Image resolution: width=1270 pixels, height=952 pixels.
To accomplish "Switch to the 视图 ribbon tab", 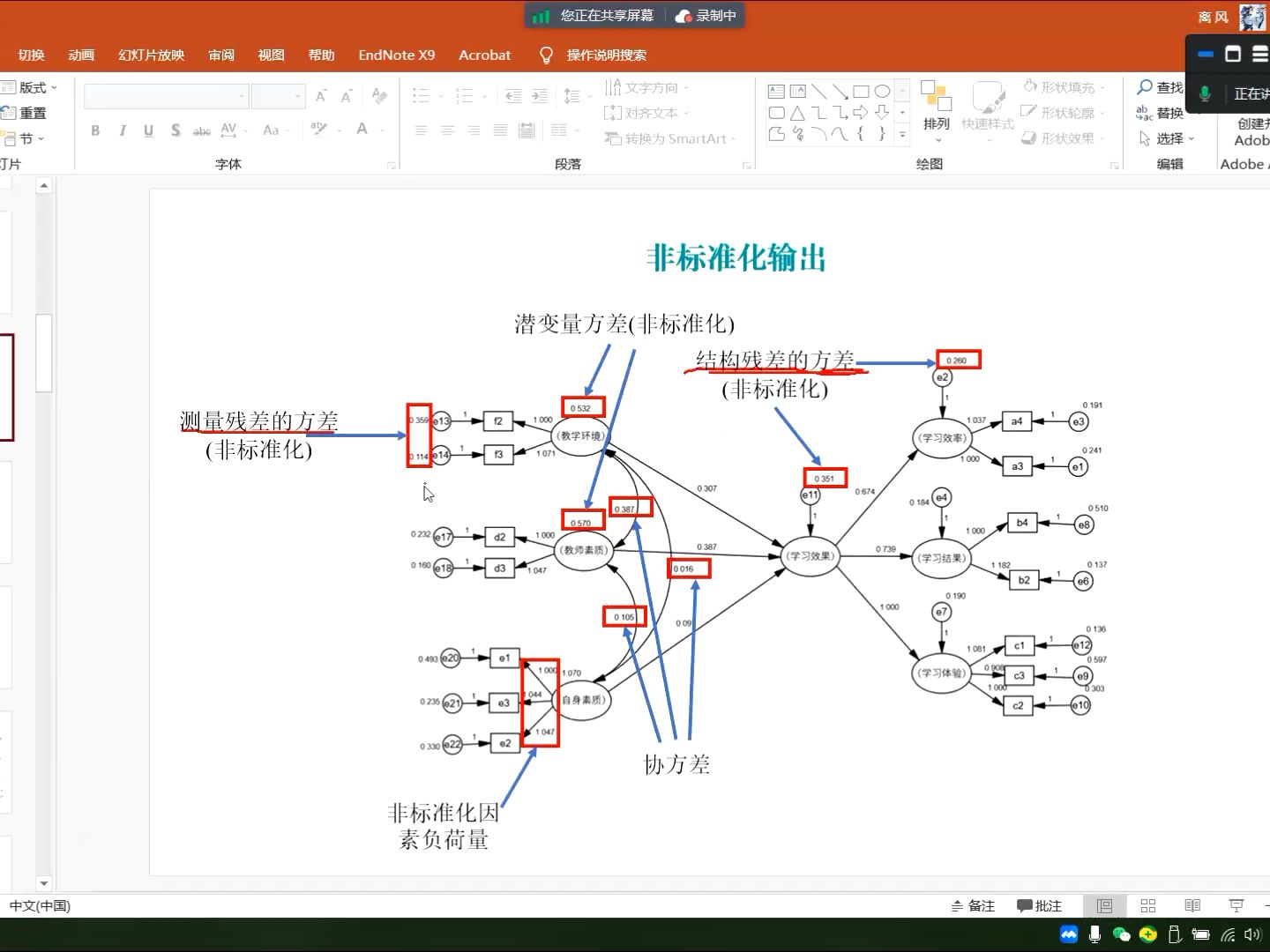I will pyautogui.click(x=270, y=55).
